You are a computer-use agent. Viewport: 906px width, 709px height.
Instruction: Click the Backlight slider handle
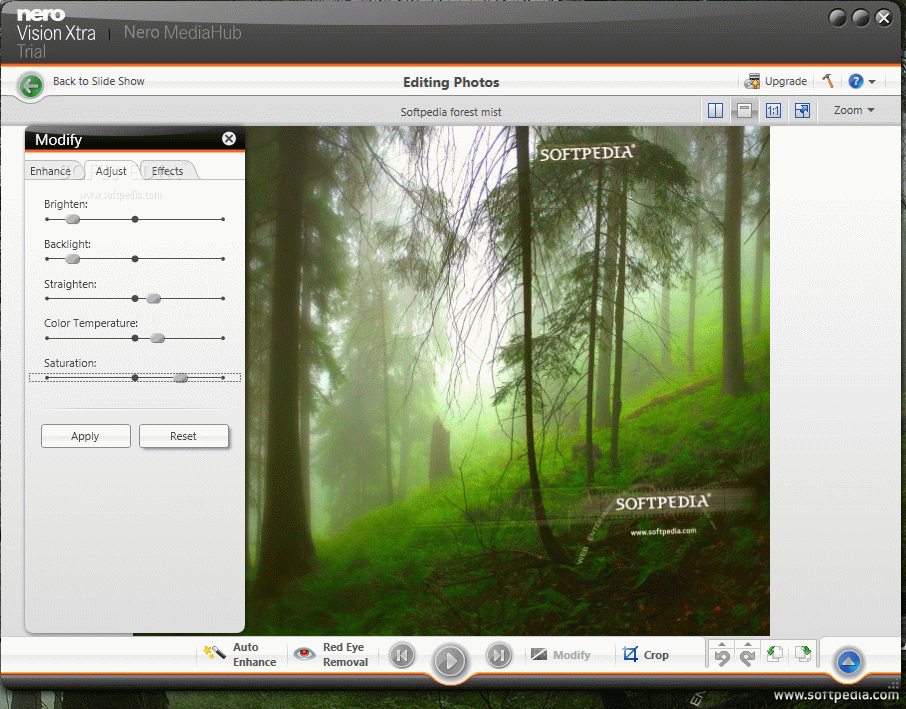72,259
